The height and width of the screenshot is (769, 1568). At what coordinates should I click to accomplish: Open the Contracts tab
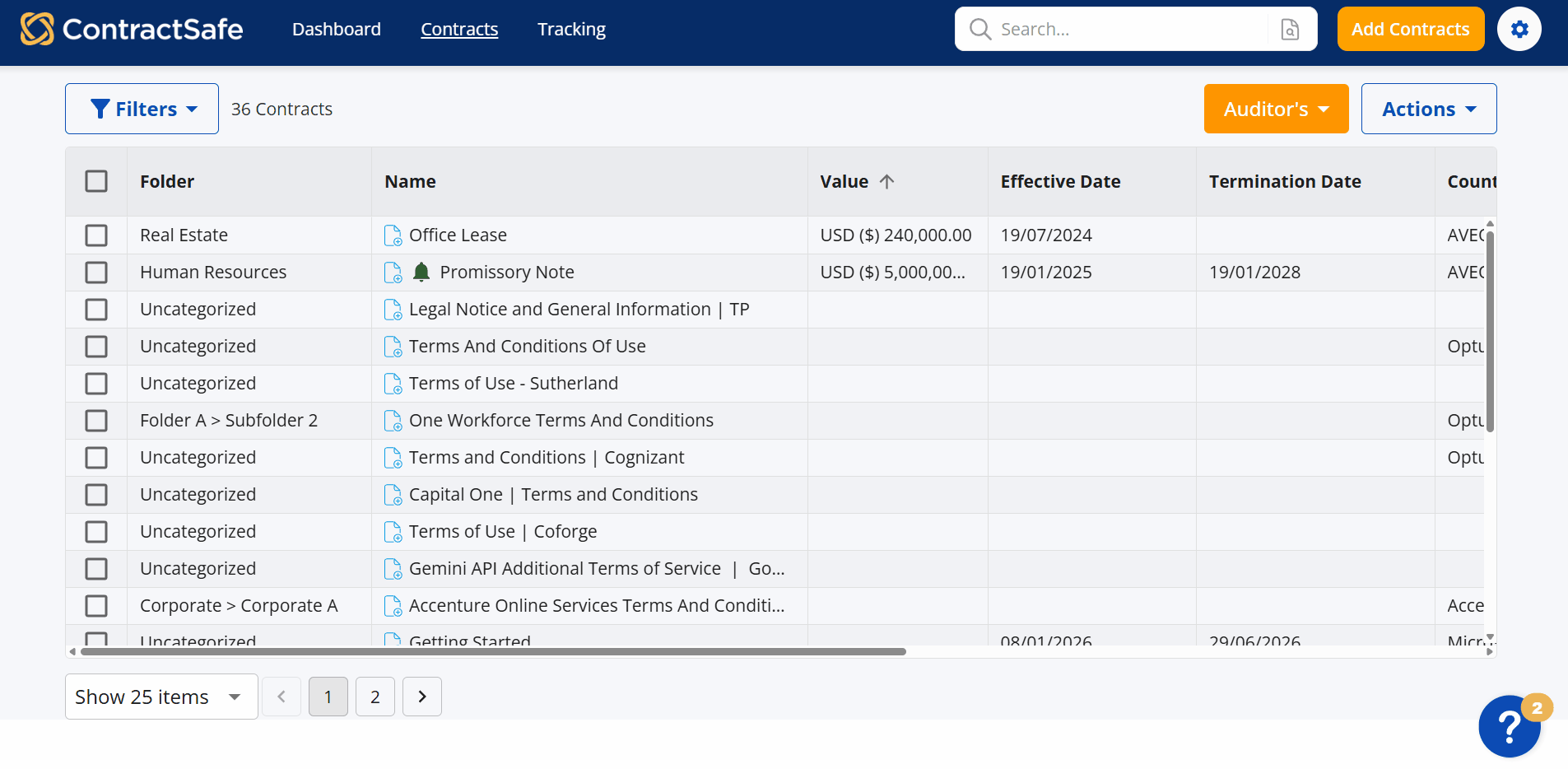coord(459,29)
